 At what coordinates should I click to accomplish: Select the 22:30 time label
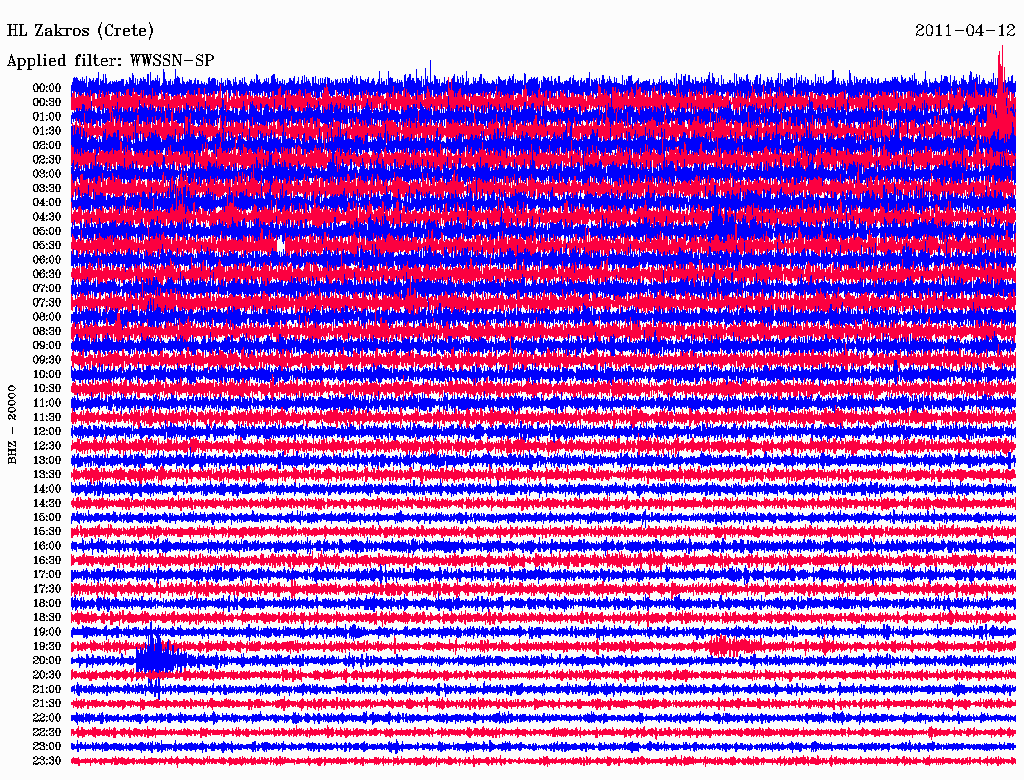(47, 732)
